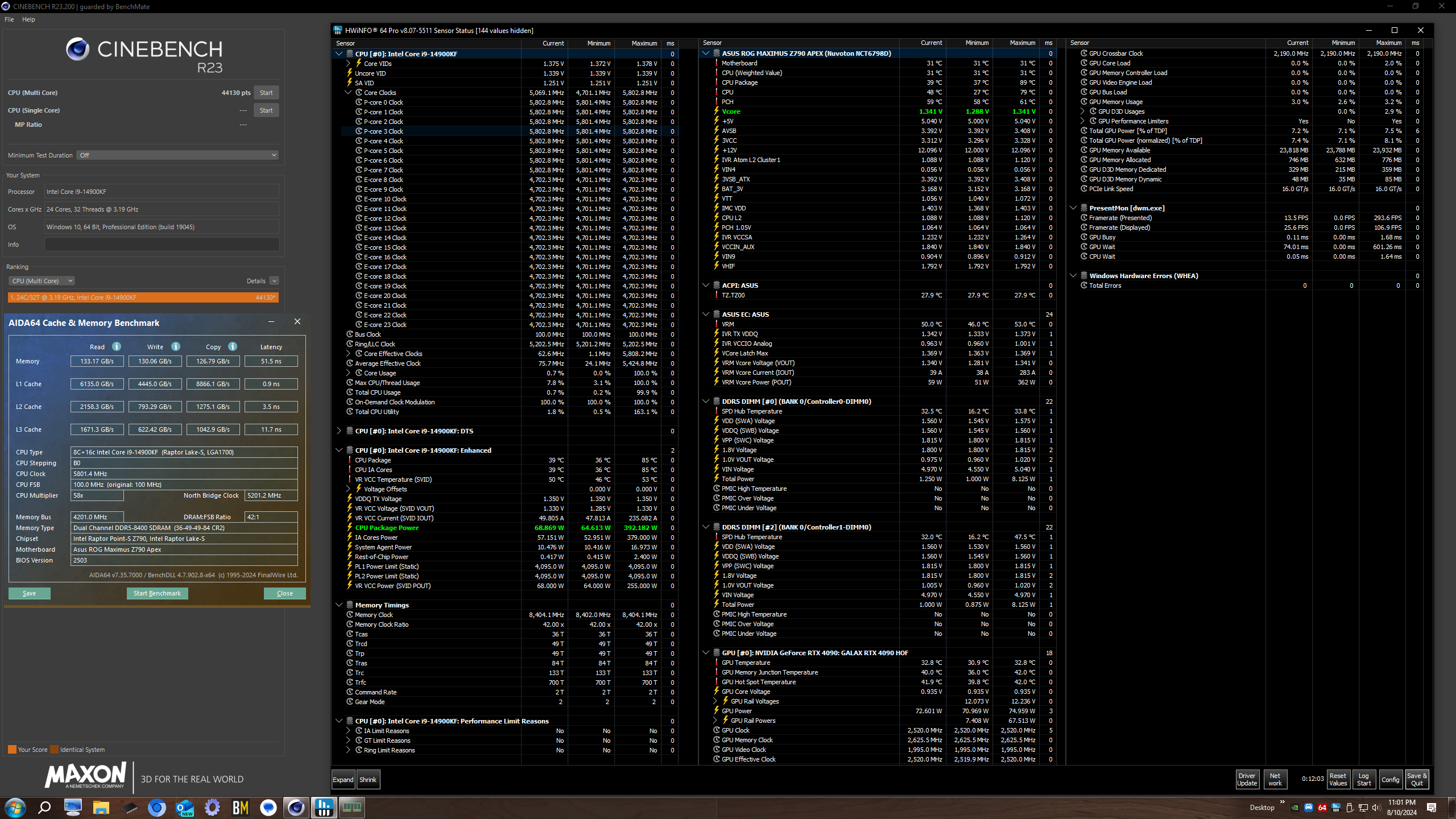Click the Write info icon in AIDA64

(x=176, y=346)
